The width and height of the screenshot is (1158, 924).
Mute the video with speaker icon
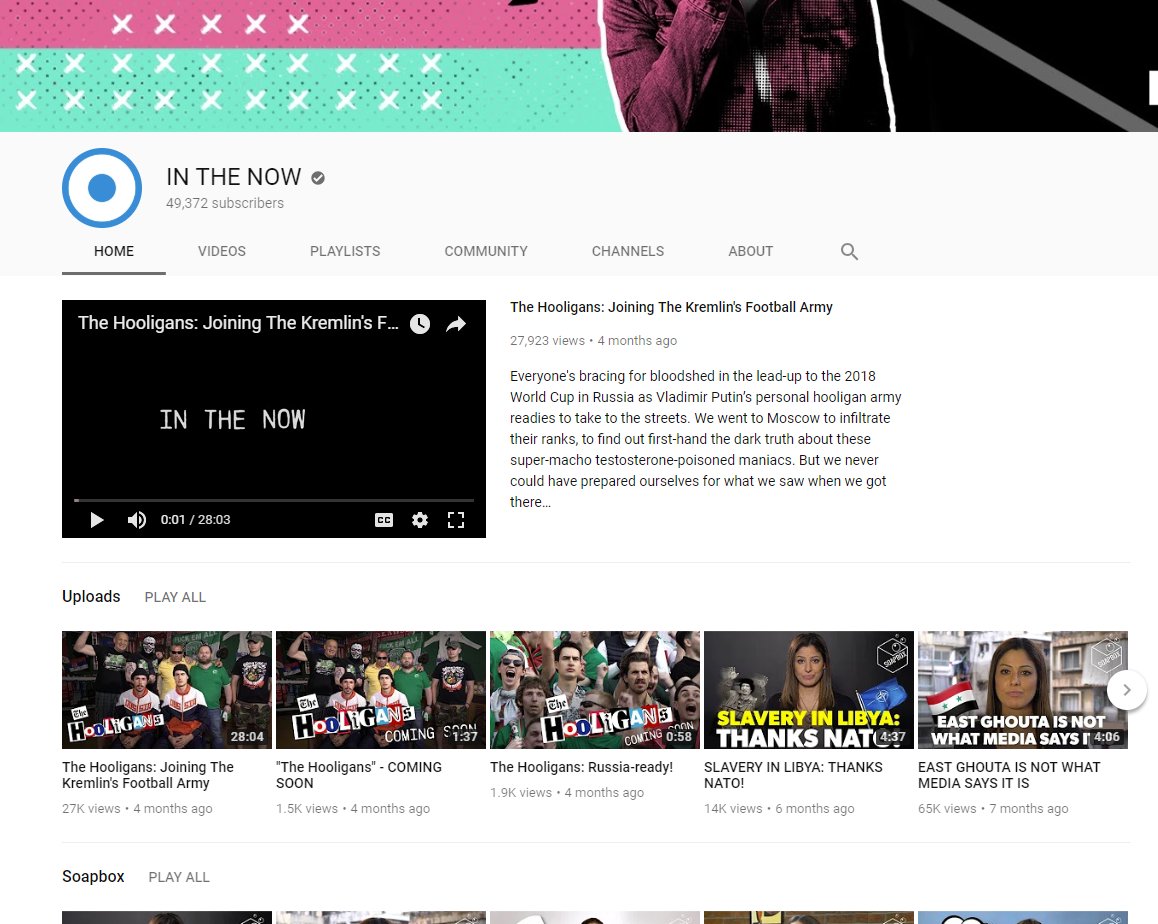coord(137,520)
